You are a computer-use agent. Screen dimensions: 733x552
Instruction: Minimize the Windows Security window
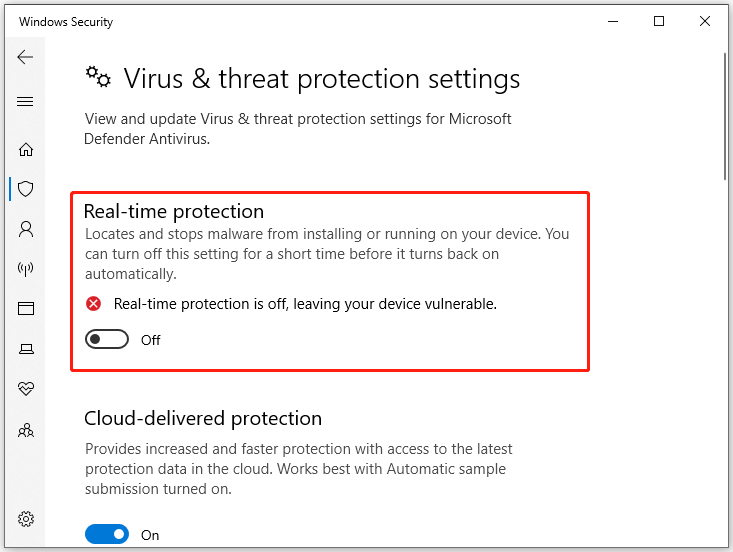613,21
